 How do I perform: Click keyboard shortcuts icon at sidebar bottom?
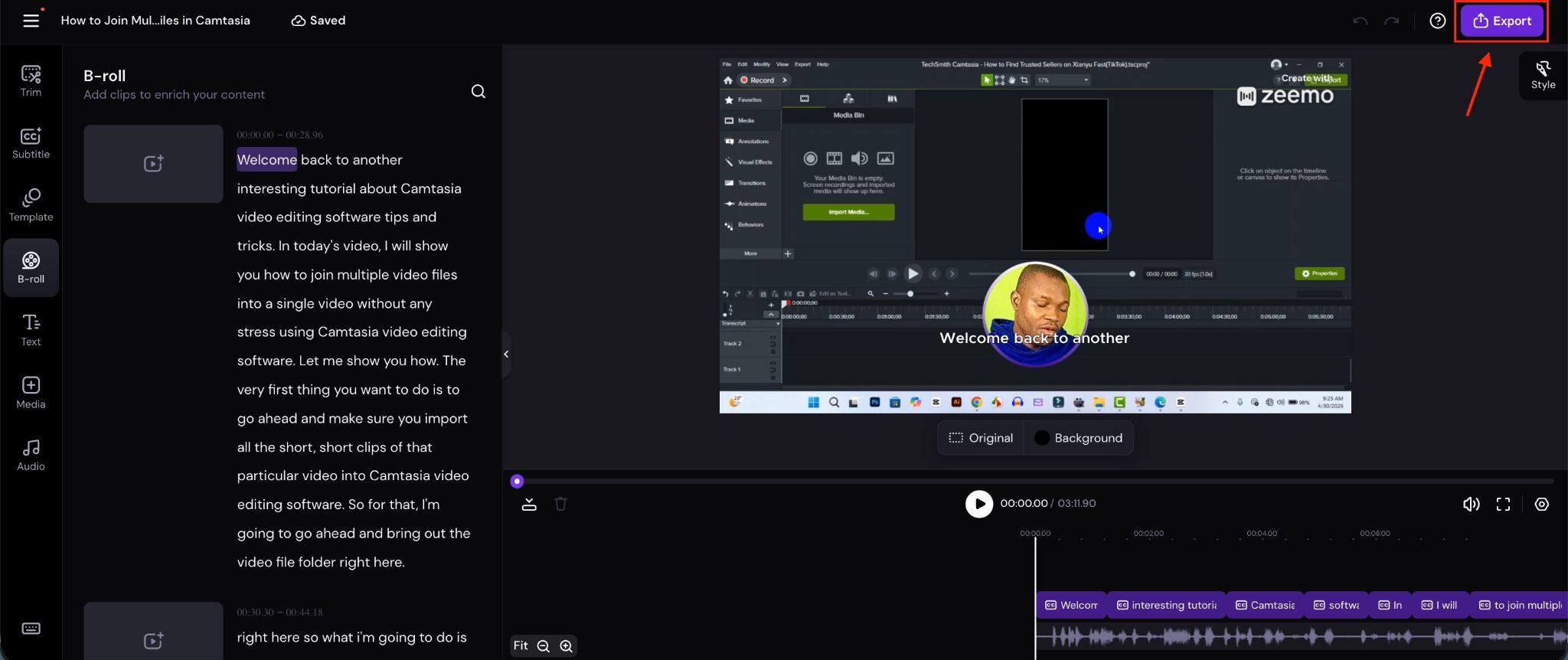[x=31, y=629]
